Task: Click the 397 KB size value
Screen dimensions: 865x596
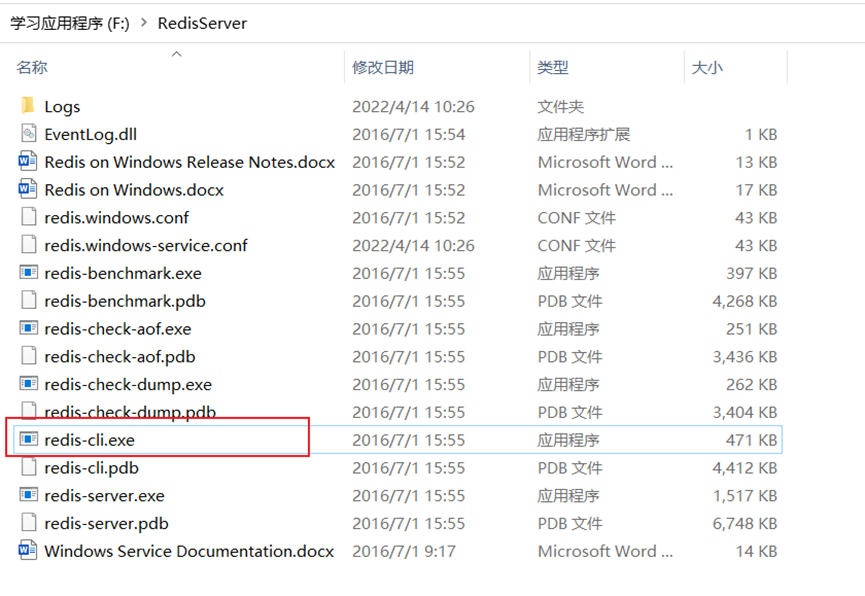Action: (751, 273)
